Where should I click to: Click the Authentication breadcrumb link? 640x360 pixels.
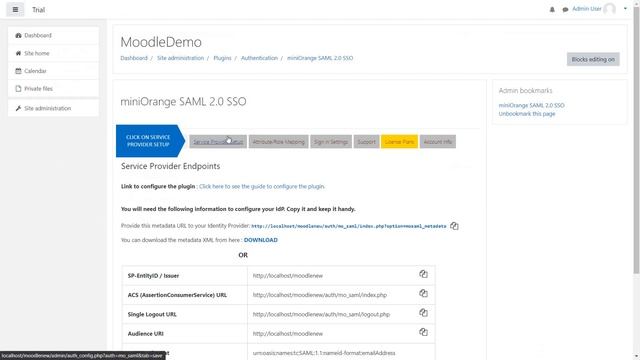pyautogui.click(x=259, y=58)
